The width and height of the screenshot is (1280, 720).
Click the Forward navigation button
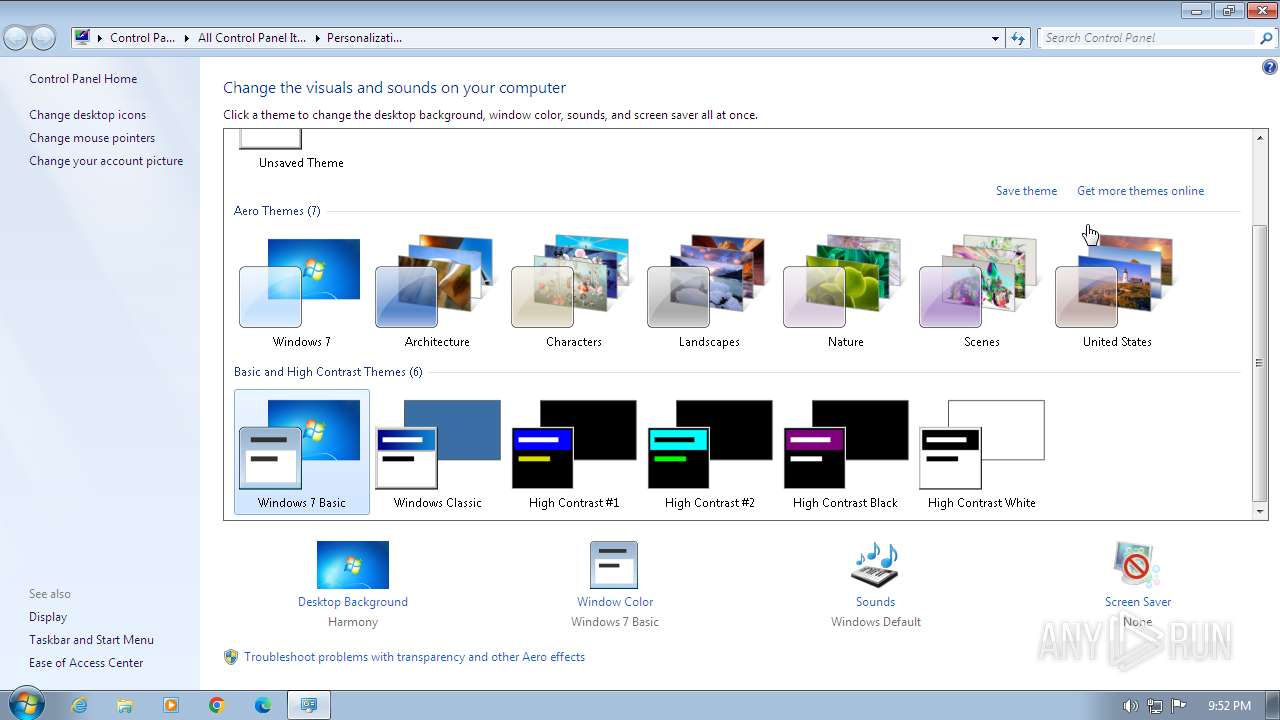pyautogui.click(x=43, y=38)
